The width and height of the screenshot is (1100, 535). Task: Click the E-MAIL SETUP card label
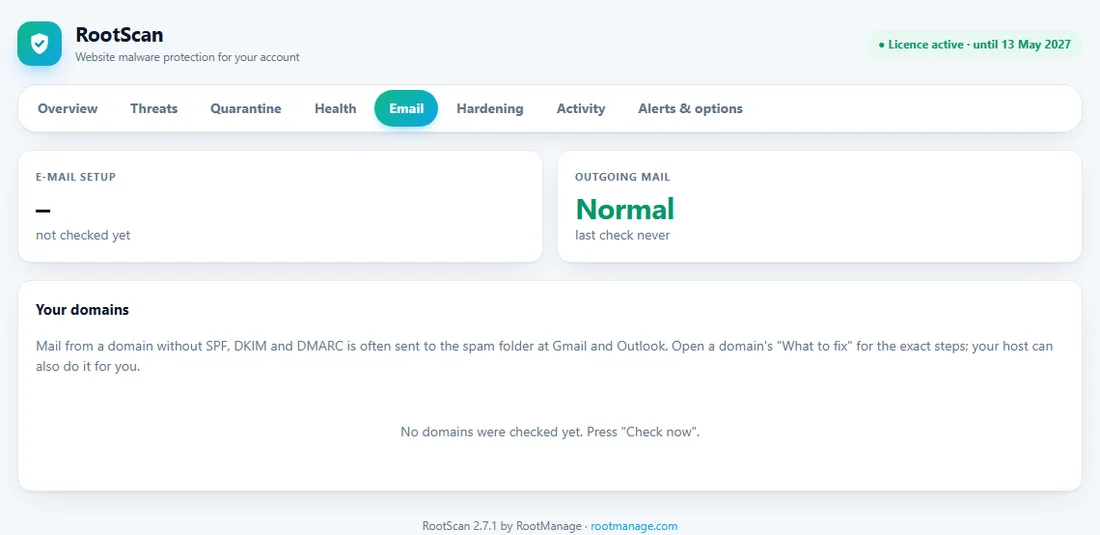click(x=76, y=177)
